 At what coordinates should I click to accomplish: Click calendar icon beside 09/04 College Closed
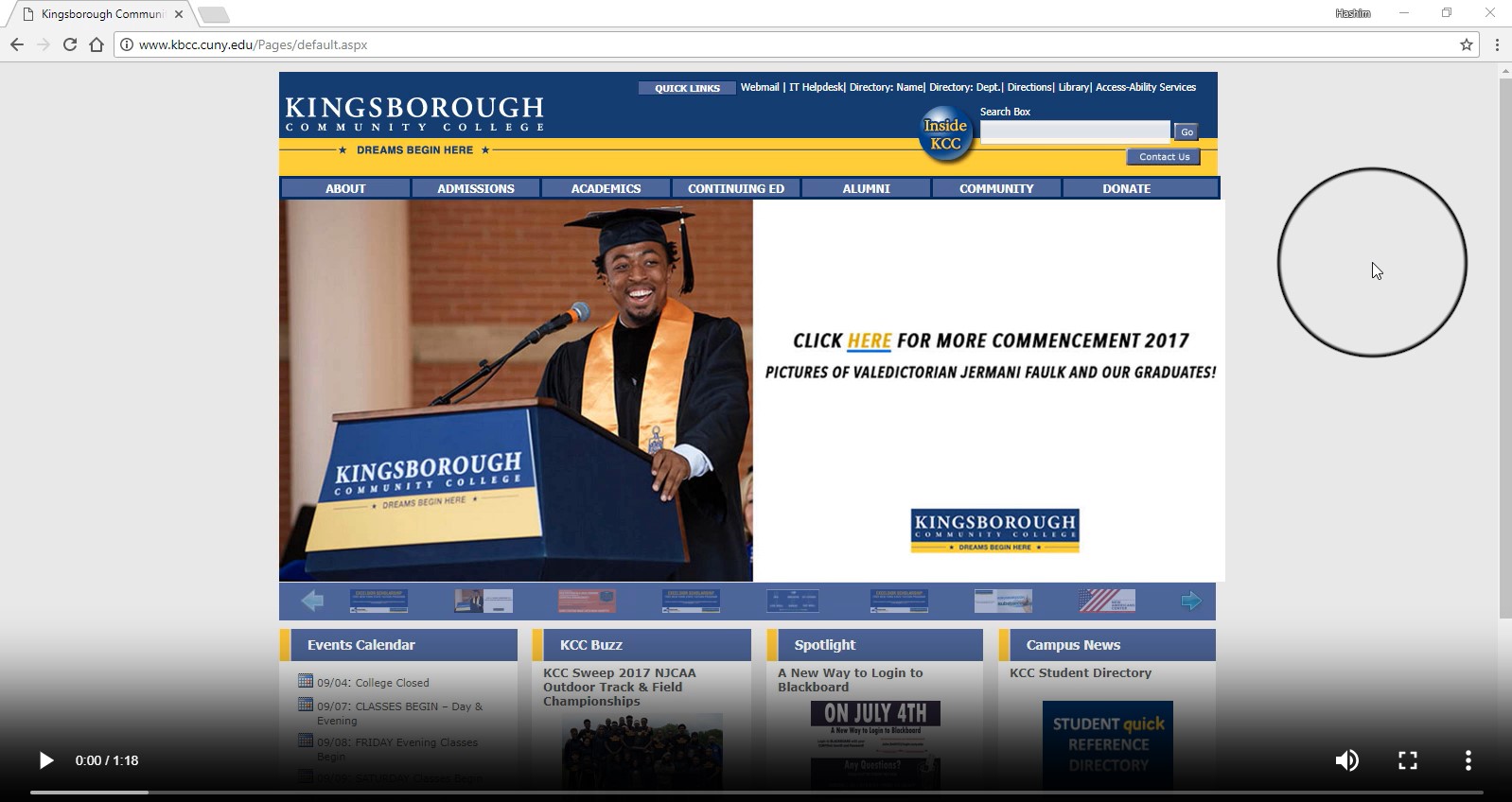pyautogui.click(x=305, y=680)
